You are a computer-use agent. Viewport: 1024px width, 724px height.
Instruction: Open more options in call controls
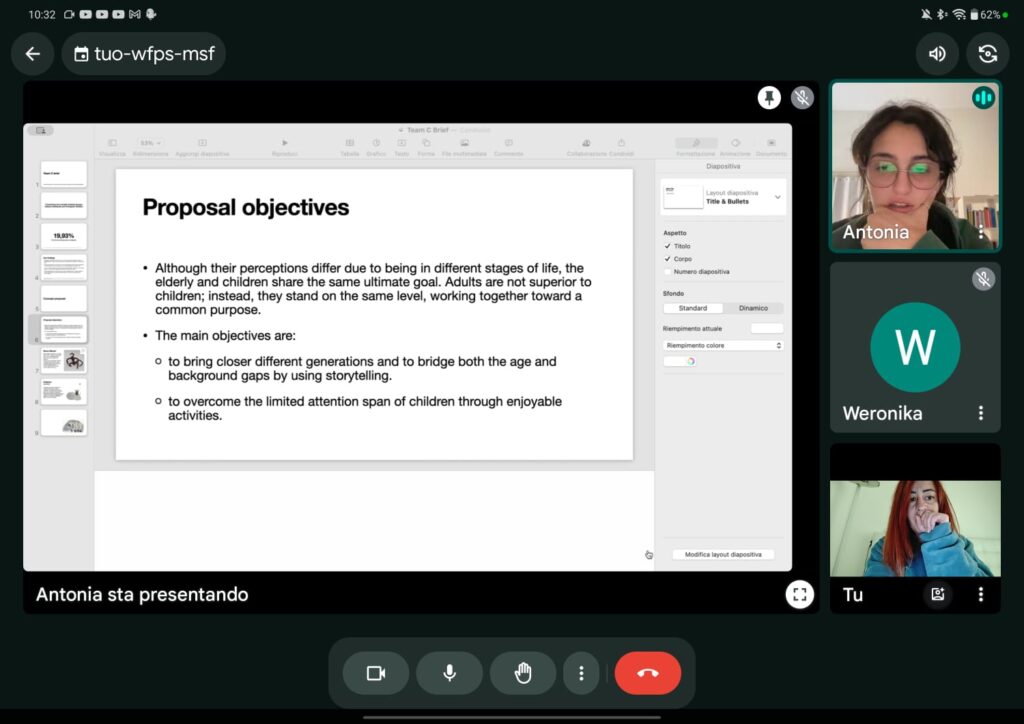click(x=581, y=673)
